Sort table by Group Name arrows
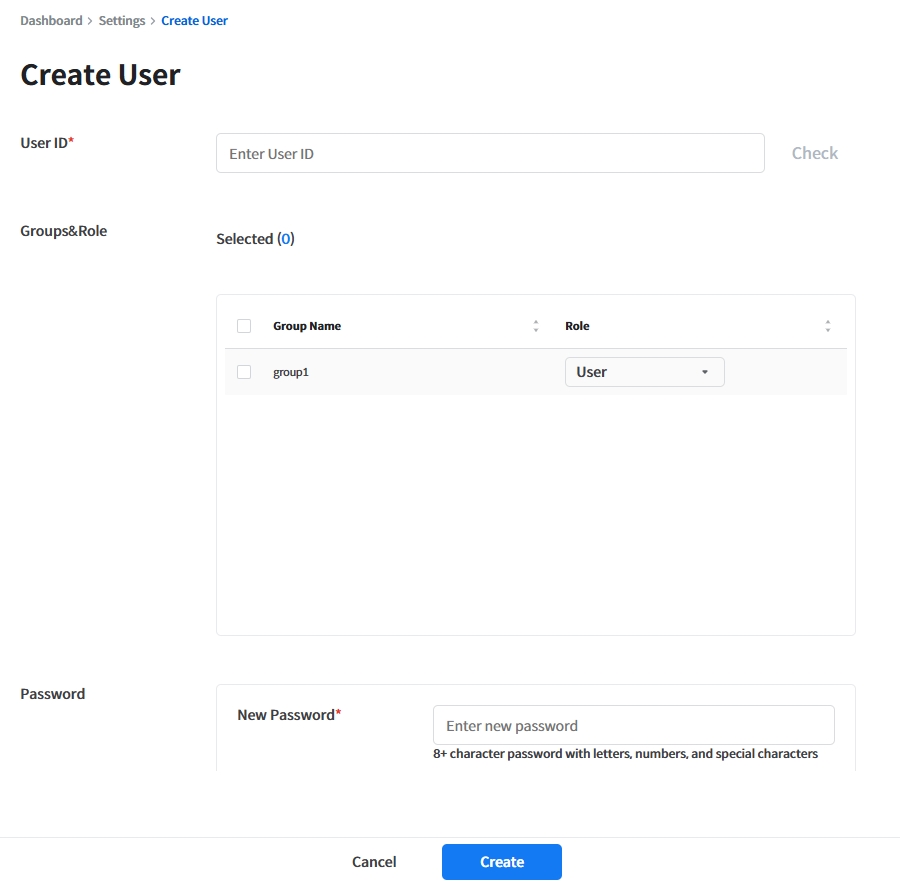Screen dimensions: 900x883 click(x=536, y=326)
